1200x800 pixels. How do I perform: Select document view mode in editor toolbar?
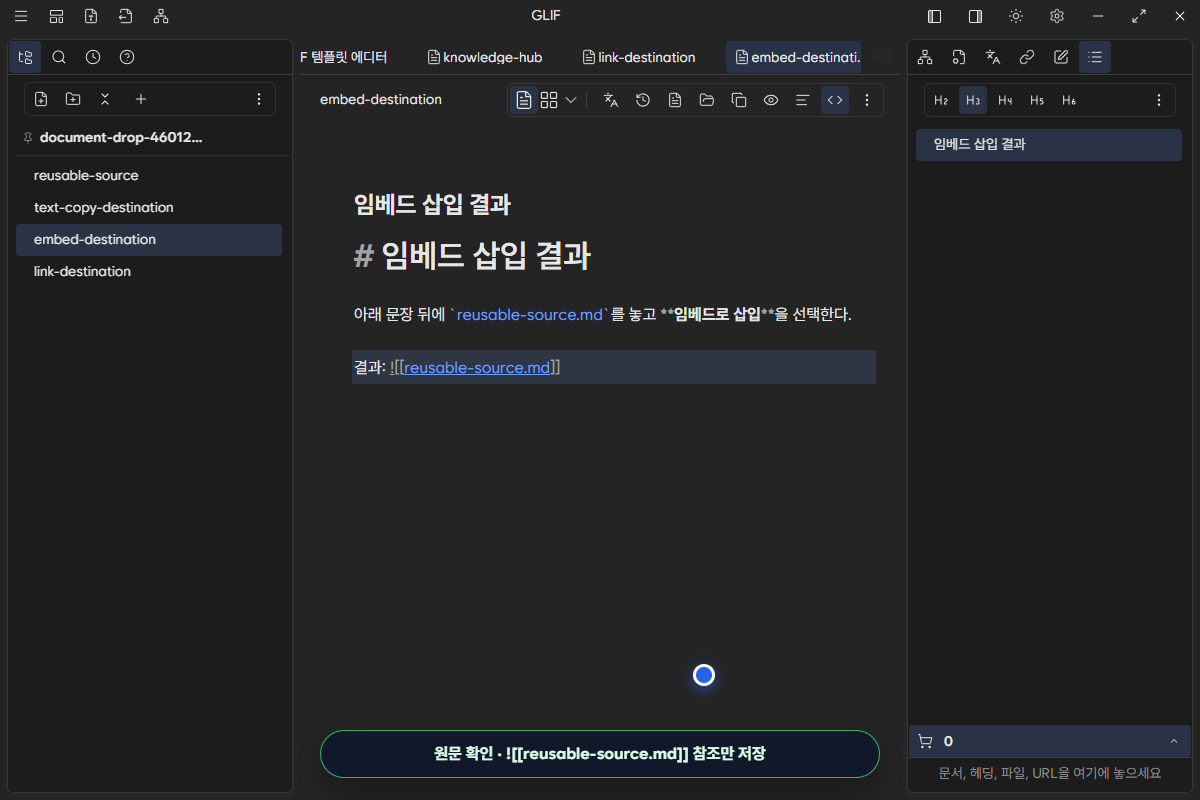click(524, 100)
